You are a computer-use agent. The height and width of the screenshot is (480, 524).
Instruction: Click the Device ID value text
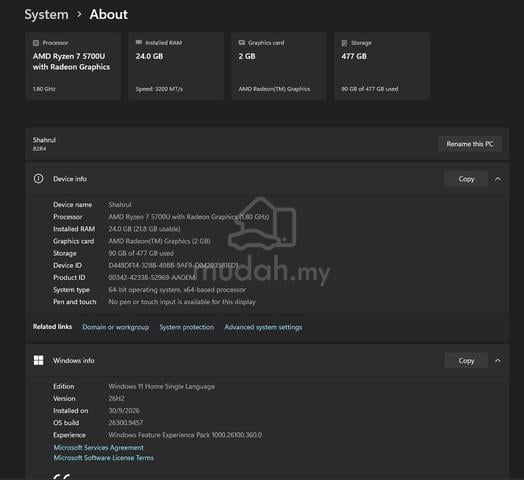[173, 265]
